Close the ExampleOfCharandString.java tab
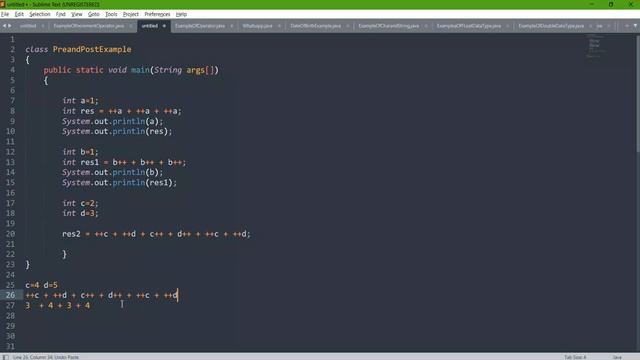Viewport: 640px width, 360px height. (426, 26)
